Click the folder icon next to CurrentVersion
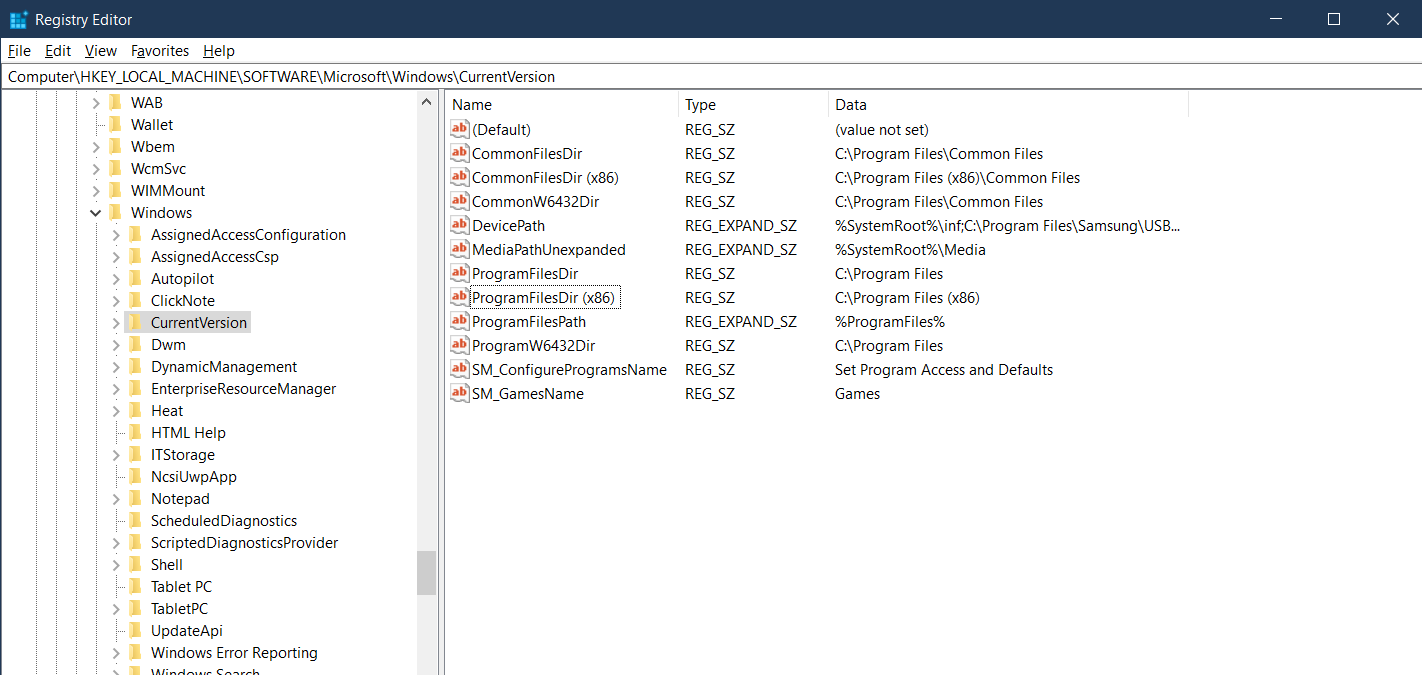Image resolution: width=1422 pixels, height=675 pixels. pos(135,322)
